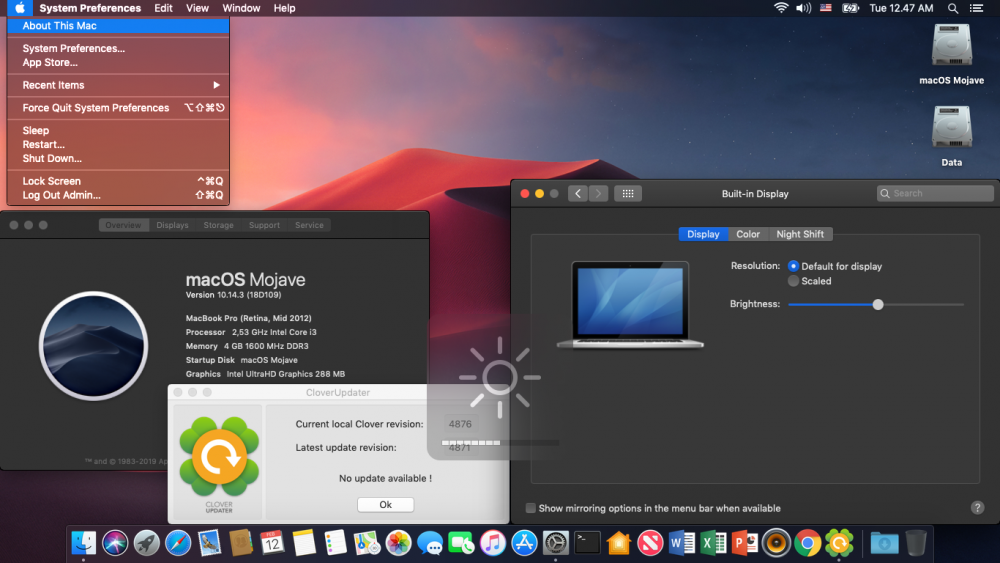Open Calendar app in Dock
The image size is (1000, 563).
pyautogui.click(x=272, y=543)
